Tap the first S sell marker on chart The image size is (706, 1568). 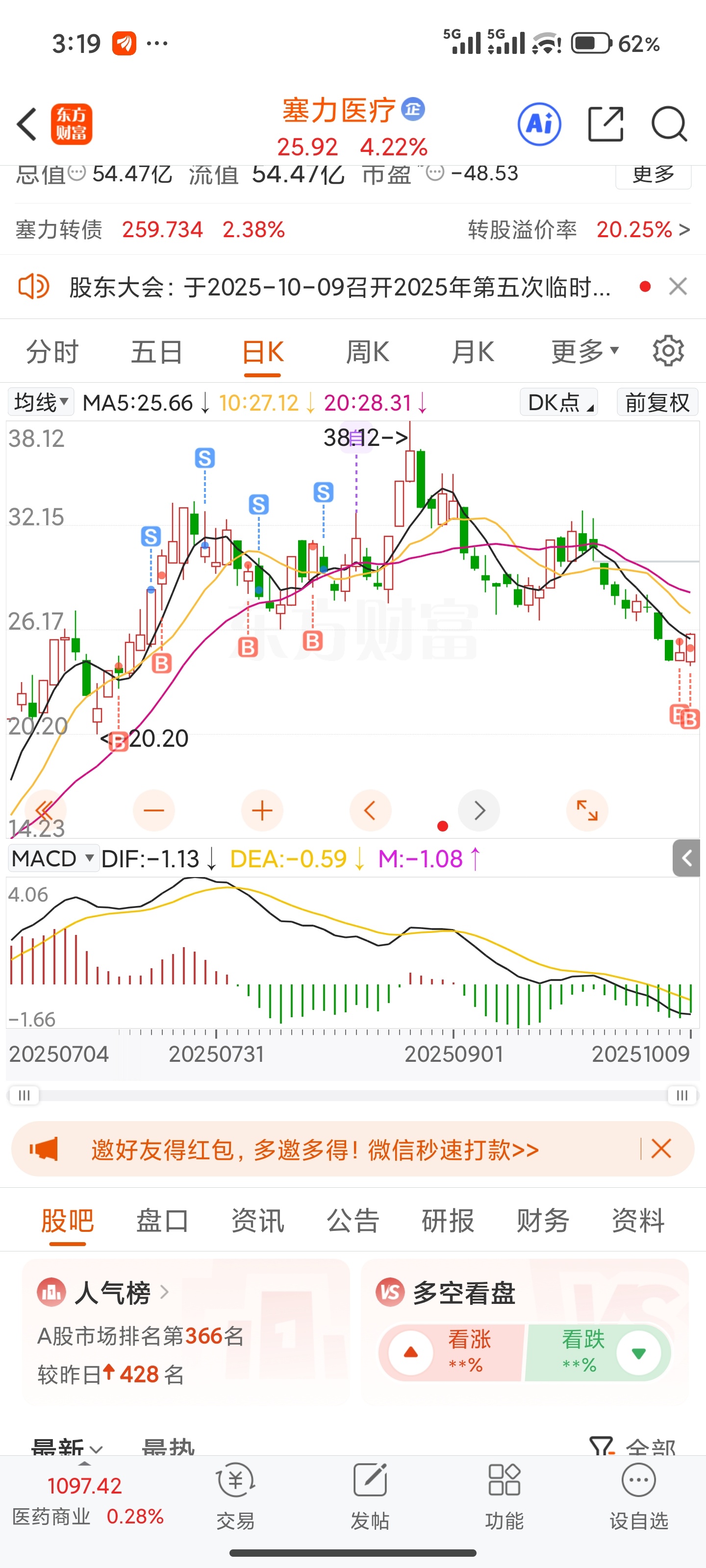[151, 536]
